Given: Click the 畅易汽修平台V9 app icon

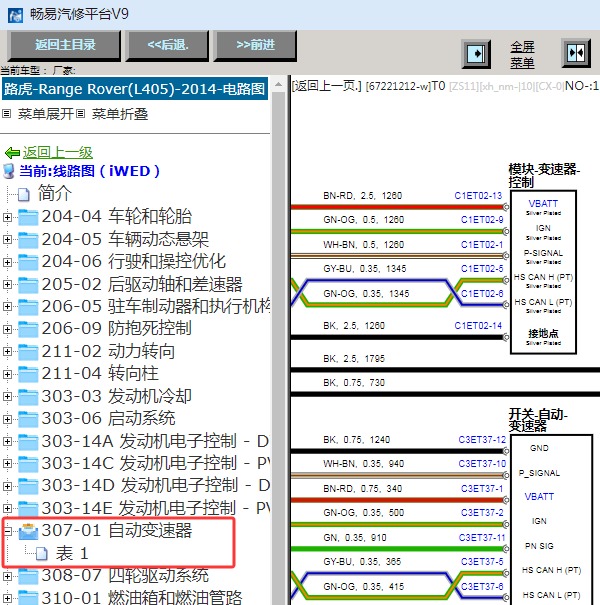Looking at the screenshot, I should [x=15, y=15].
